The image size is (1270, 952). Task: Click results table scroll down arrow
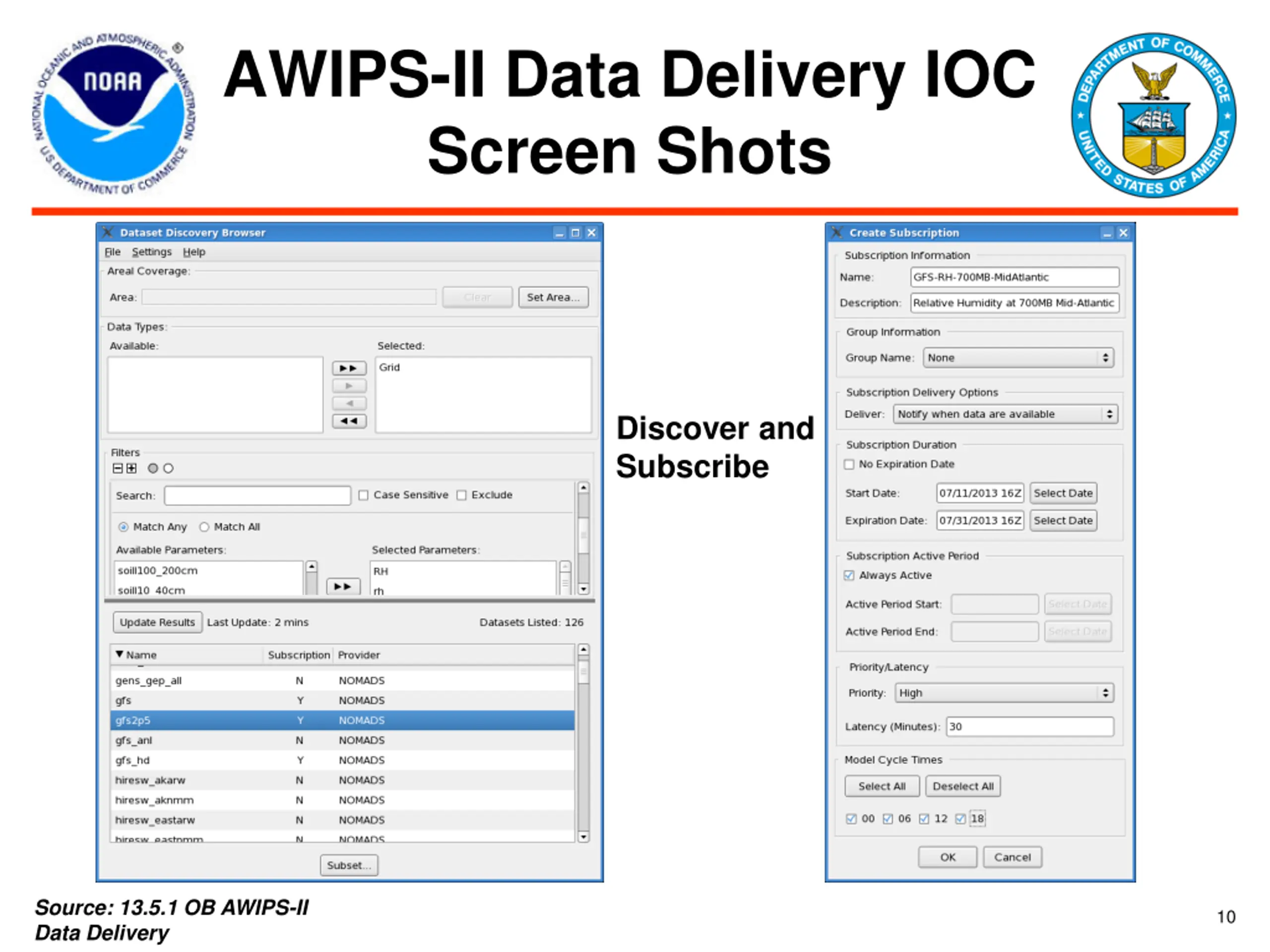click(x=583, y=836)
